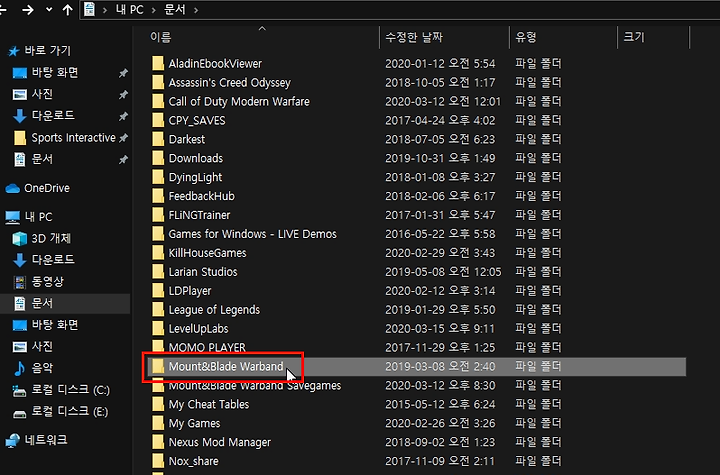
Task: Sort by 수정한 날짜 column header
Action: pyautogui.click(x=414, y=37)
